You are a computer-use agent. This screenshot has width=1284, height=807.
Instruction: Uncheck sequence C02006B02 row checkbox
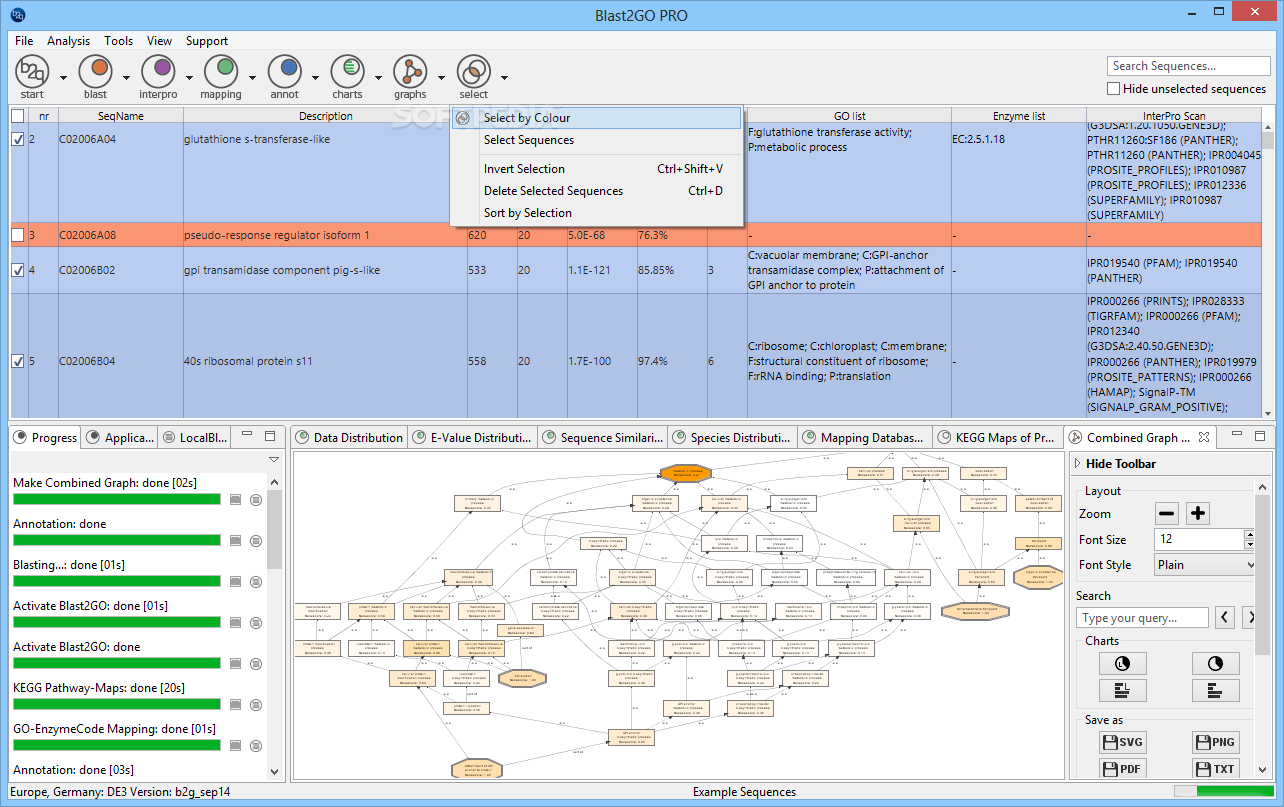point(18,270)
